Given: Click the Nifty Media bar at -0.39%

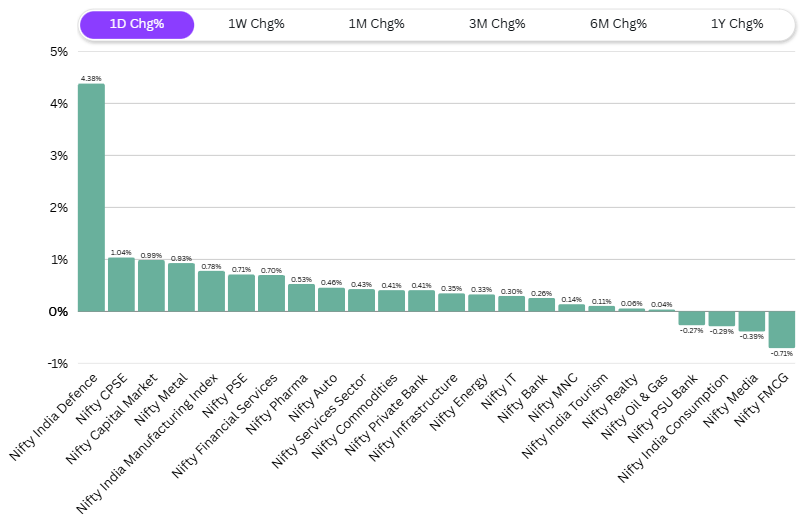Looking at the screenshot, I should point(752,321).
